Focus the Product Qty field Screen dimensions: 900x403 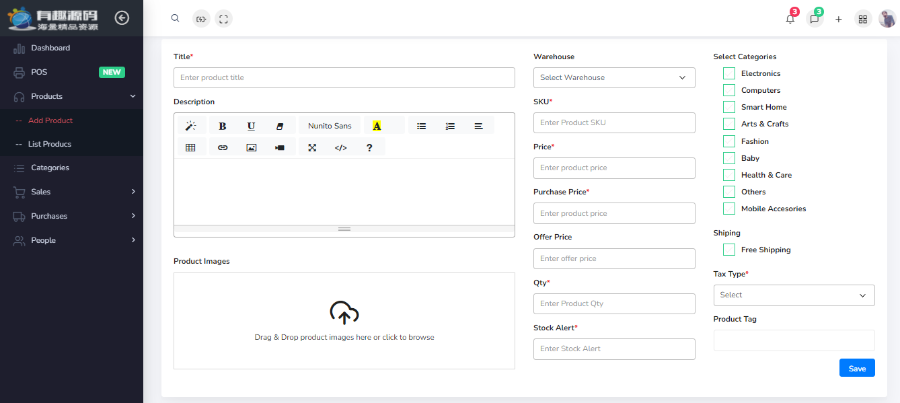[x=614, y=304]
